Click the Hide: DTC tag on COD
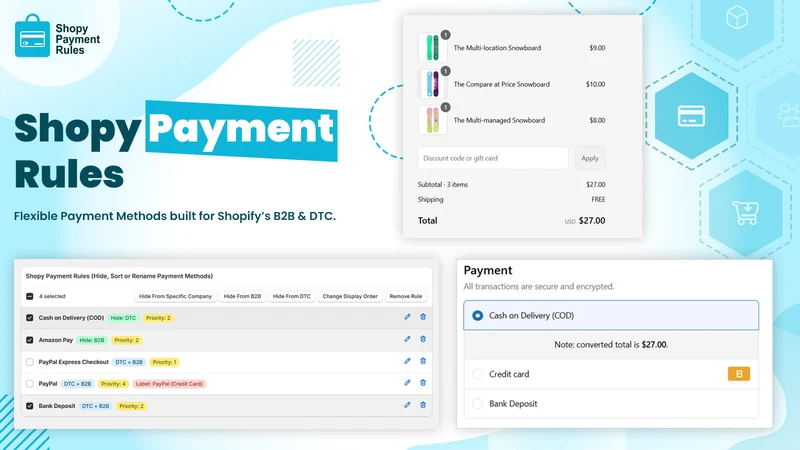Screen dimensions: 800x450 click(x=123, y=318)
